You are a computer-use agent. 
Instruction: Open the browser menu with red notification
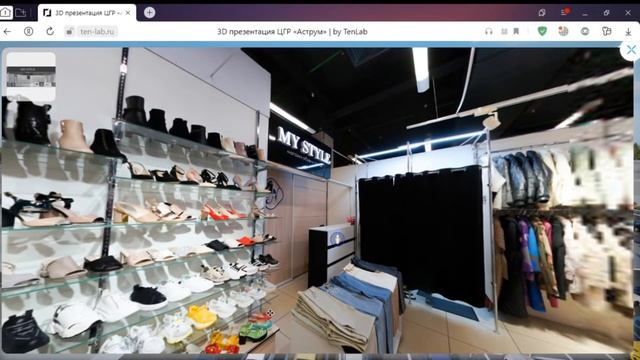click(x=565, y=12)
